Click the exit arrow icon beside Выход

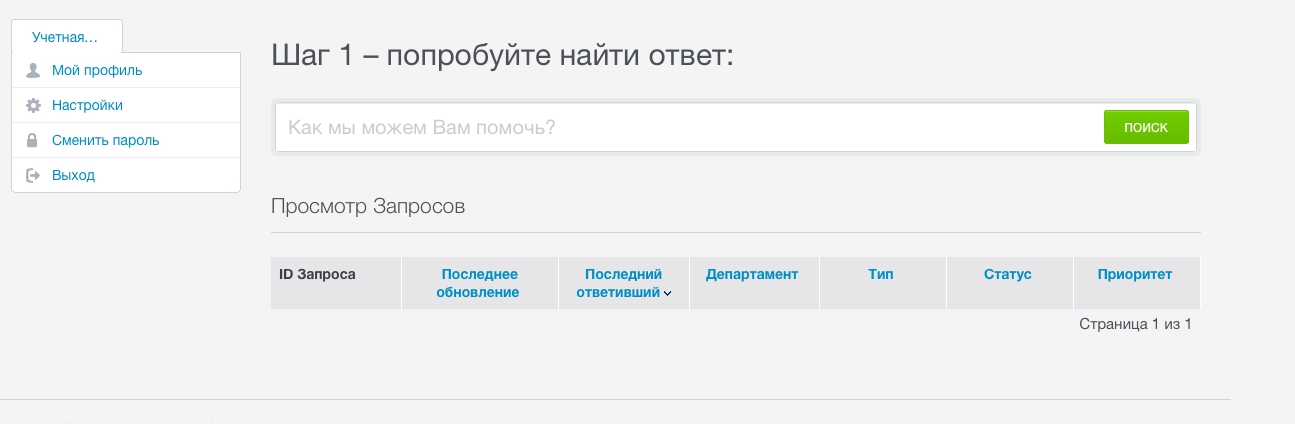click(33, 175)
